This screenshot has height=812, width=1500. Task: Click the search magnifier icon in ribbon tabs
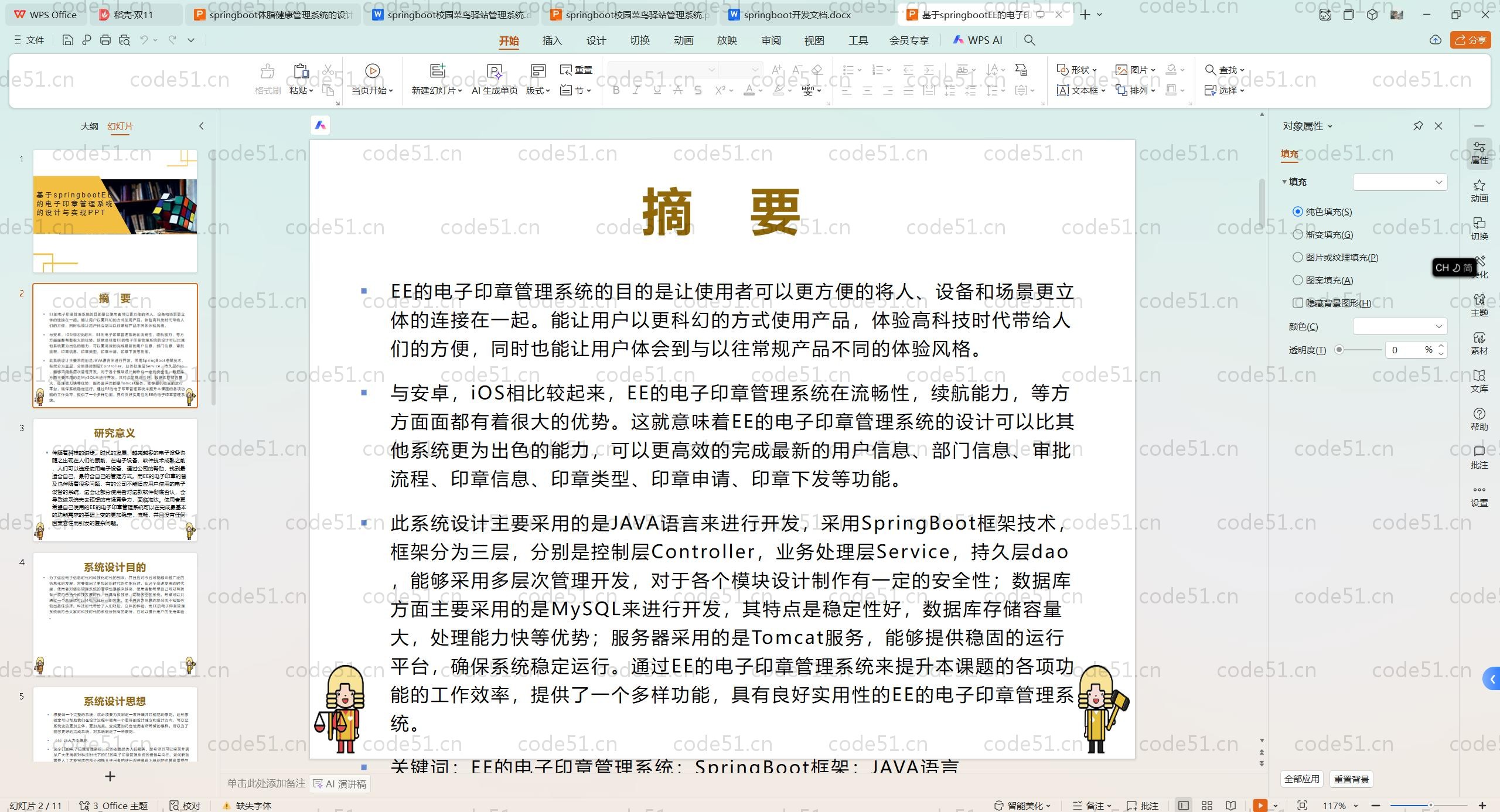coord(1029,40)
